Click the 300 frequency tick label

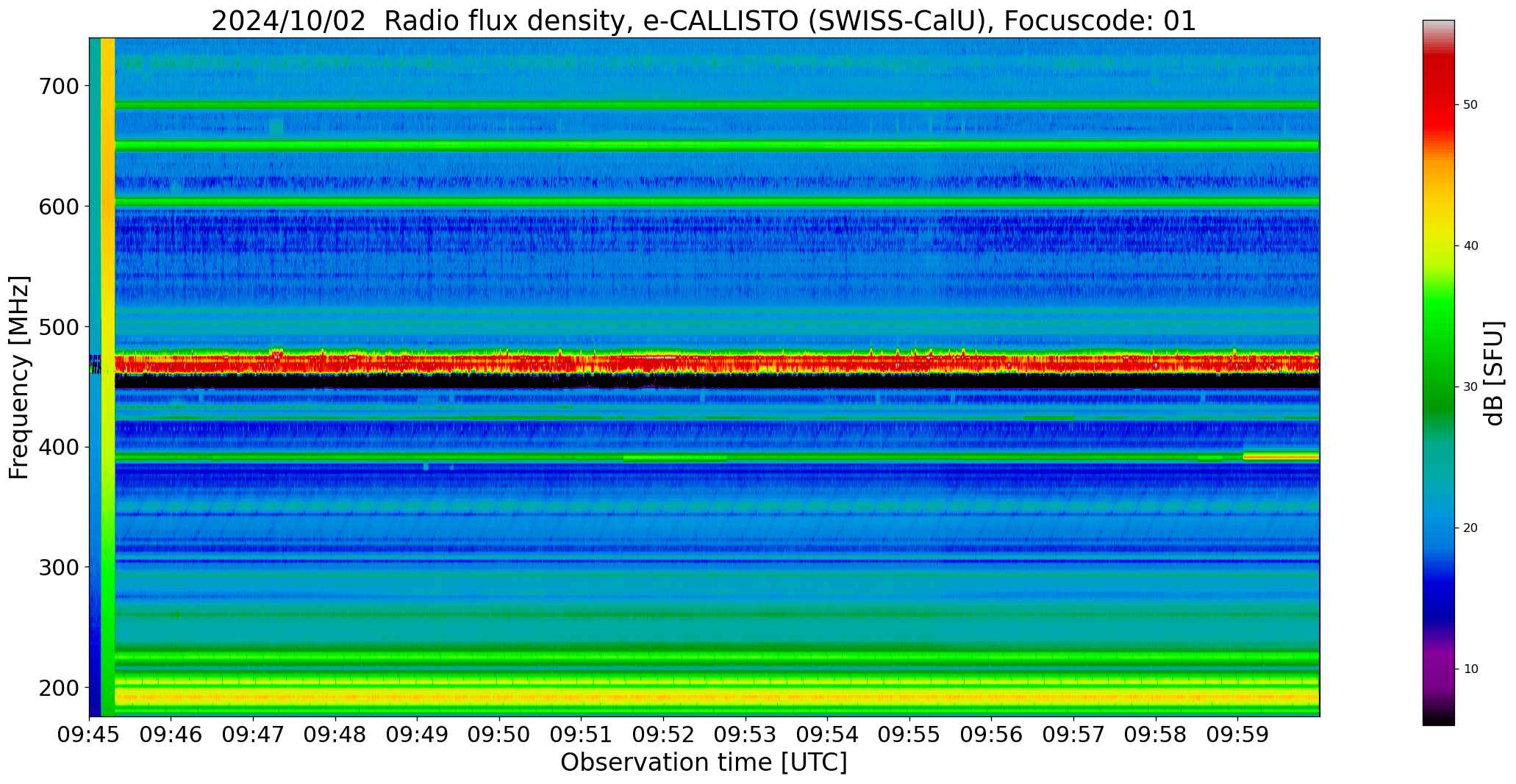click(x=58, y=567)
